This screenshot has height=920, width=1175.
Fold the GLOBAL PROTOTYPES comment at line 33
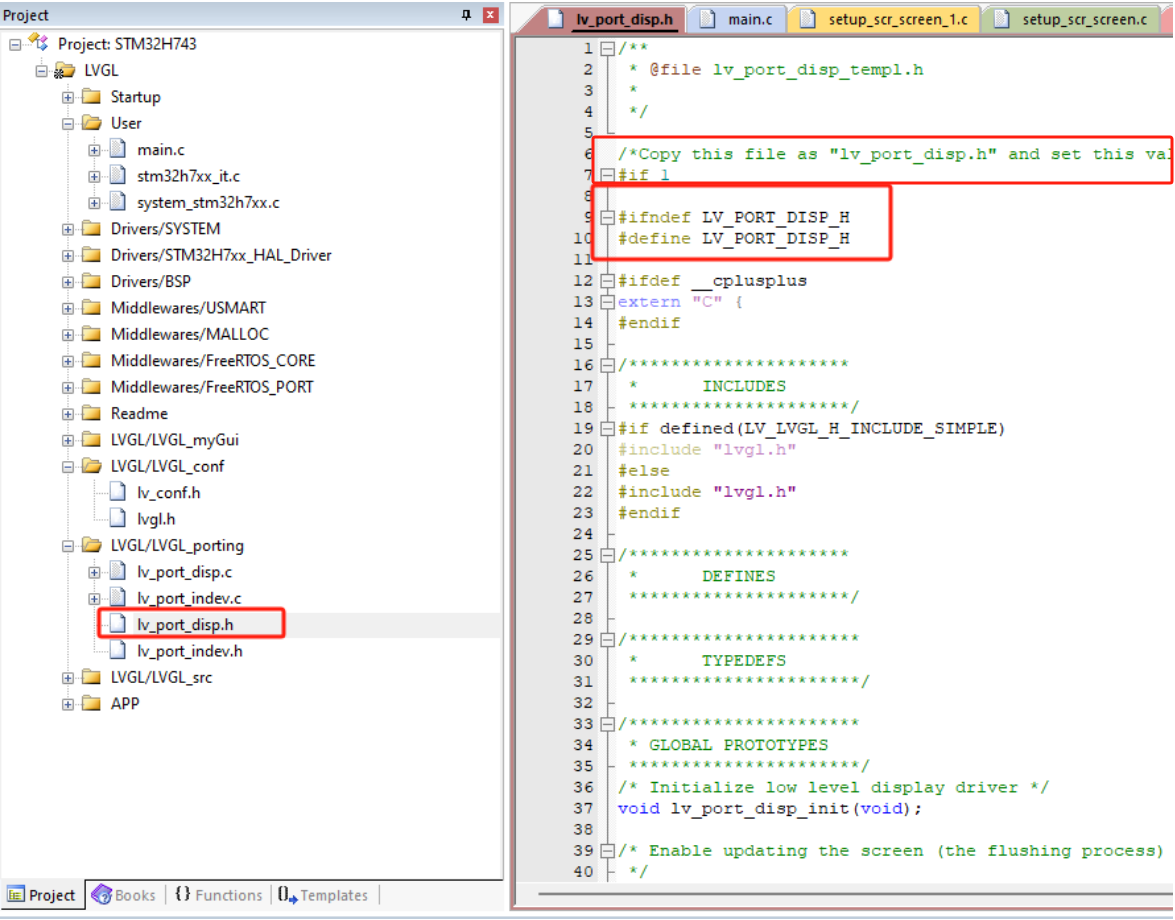coord(608,724)
